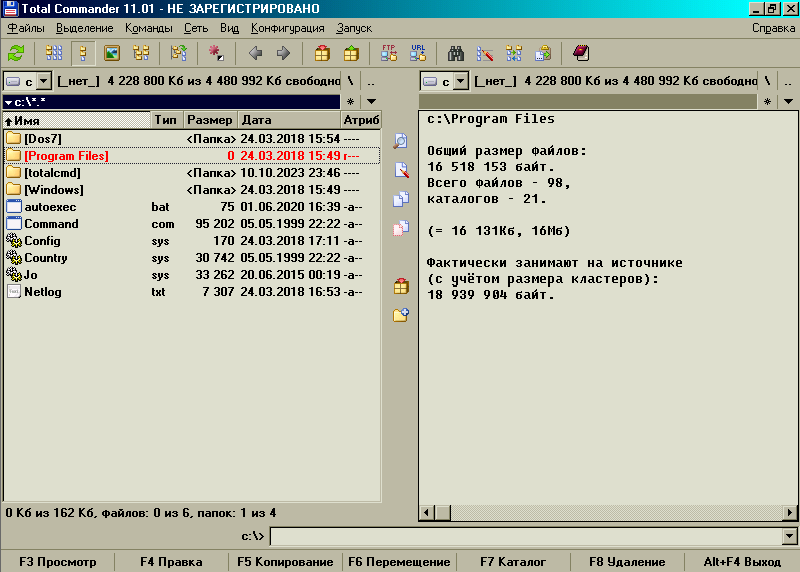Click the right panel horizontal scrollbar thumb
The image size is (800, 572).
tap(443, 512)
